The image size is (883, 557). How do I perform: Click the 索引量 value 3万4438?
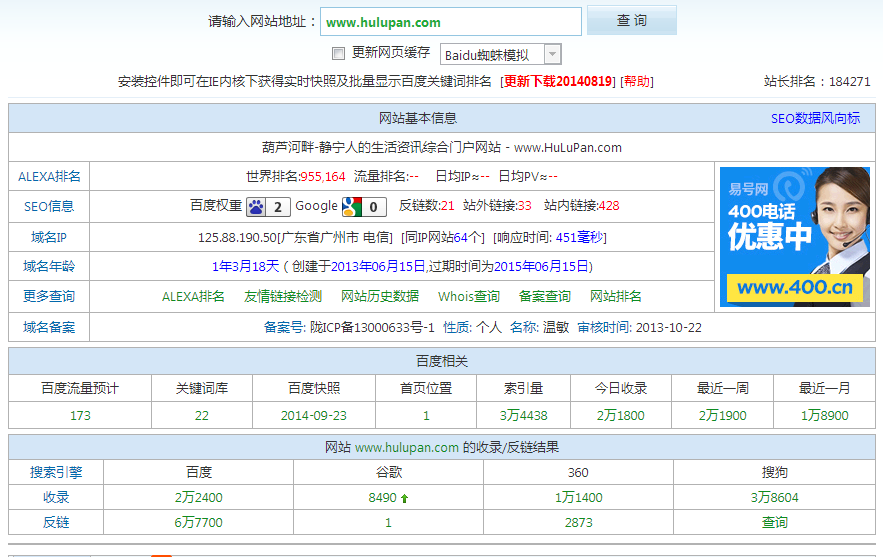coord(524,416)
